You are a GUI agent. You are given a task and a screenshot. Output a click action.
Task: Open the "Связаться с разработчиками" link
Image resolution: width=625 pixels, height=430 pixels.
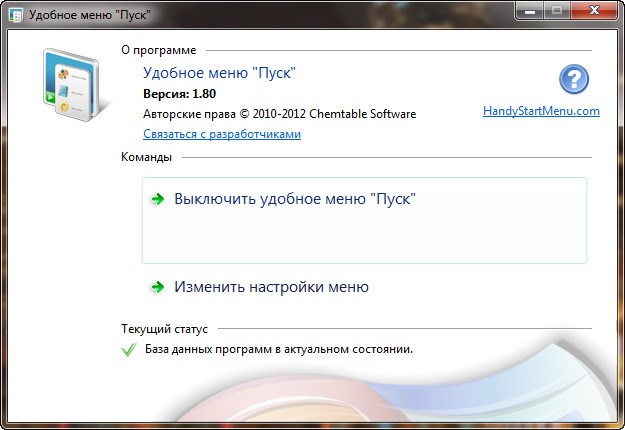click(222, 134)
